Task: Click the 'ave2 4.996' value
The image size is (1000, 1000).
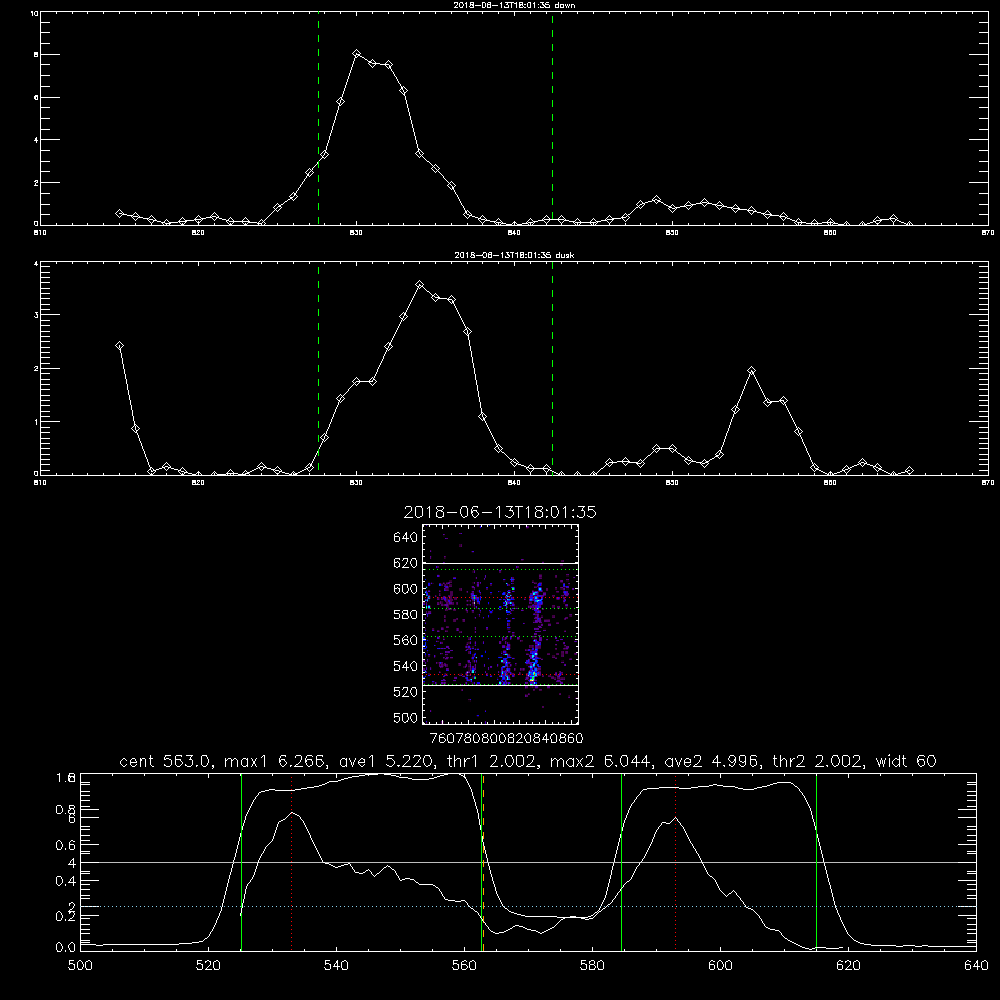Action: click(711, 761)
